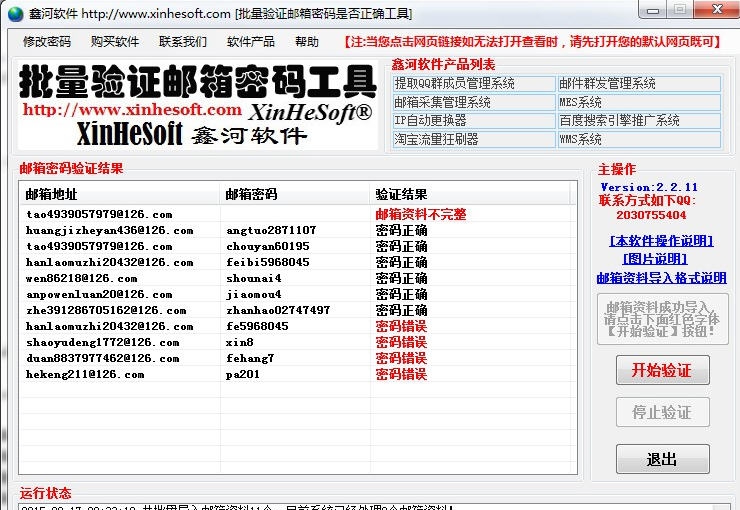
Task: Close the 鑫河软件 window
Action: tap(718, 9)
